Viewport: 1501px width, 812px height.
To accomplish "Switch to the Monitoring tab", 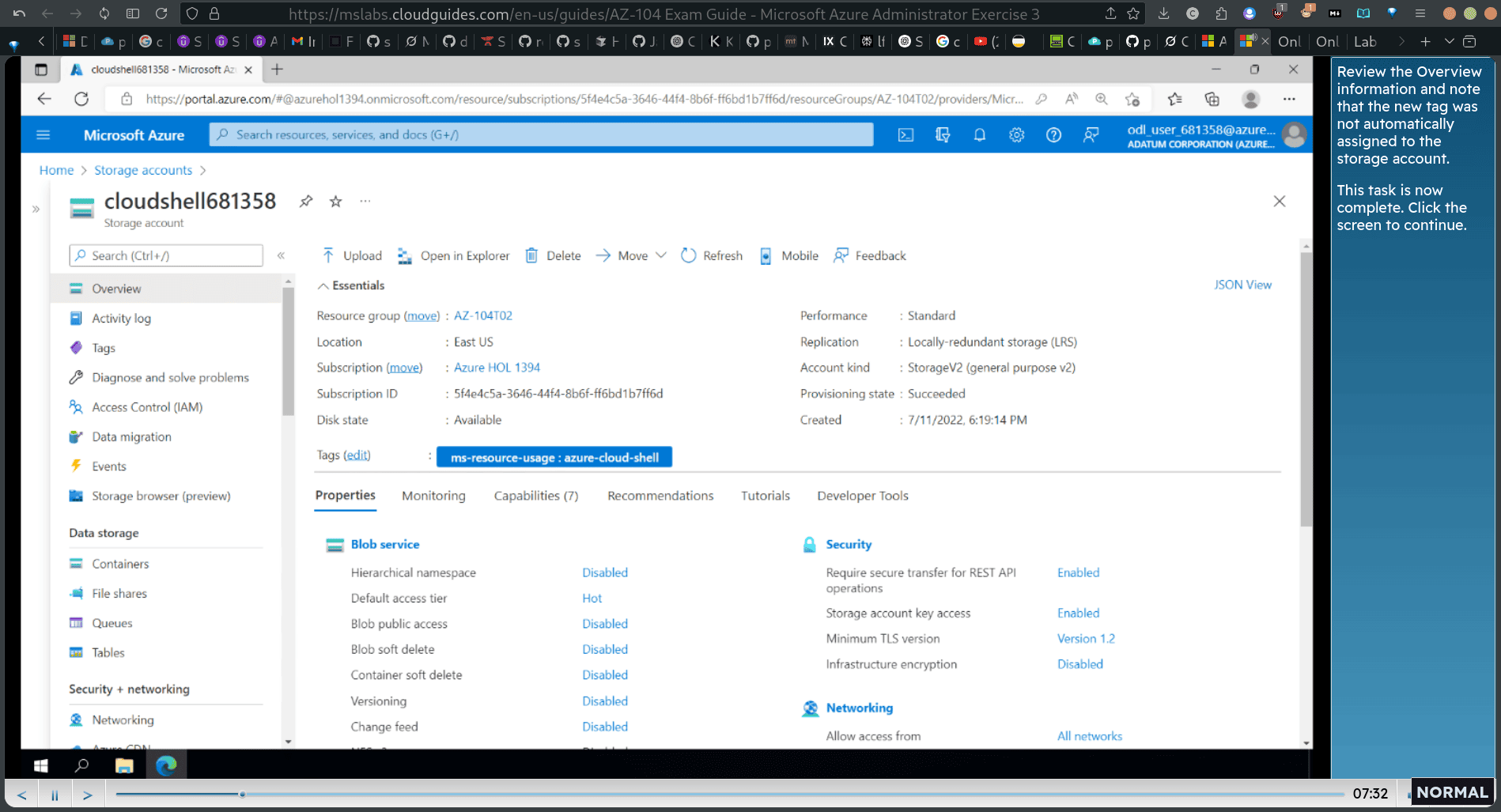I will tap(433, 496).
